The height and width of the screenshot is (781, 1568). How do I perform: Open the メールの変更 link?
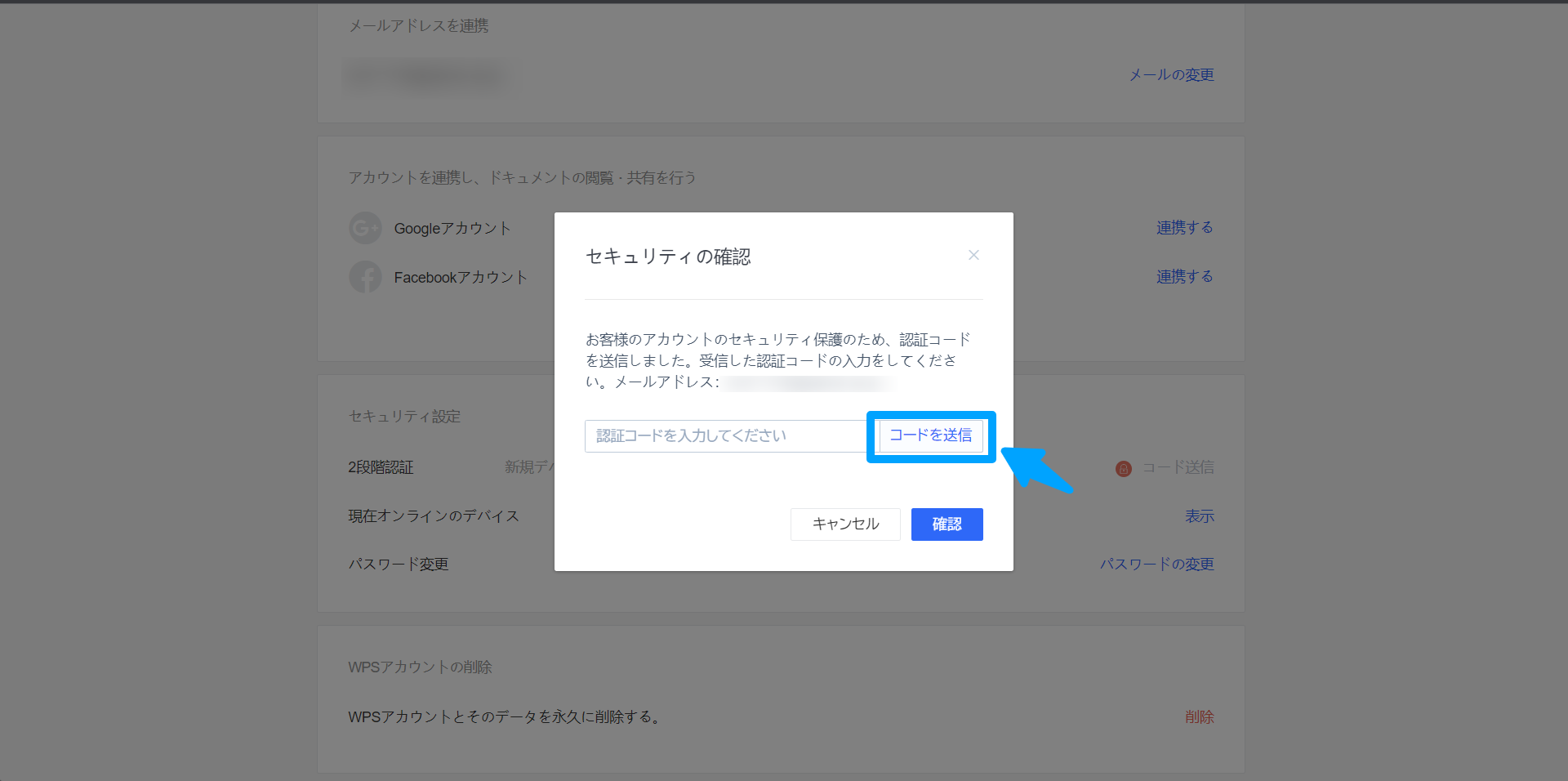click(x=1171, y=75)
